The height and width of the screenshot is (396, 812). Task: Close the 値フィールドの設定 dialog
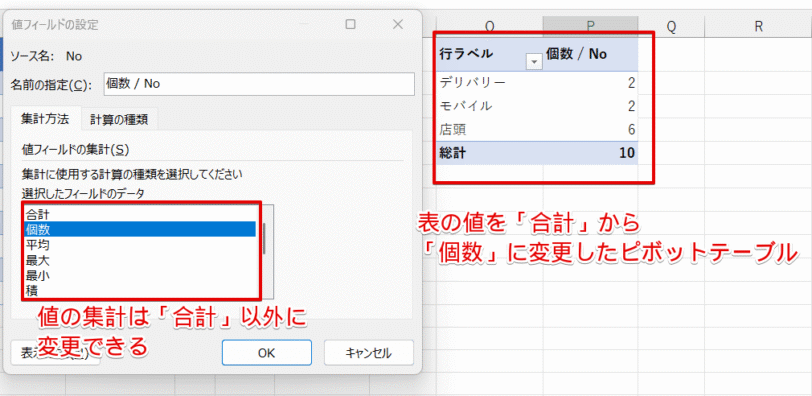pos(398,24)
